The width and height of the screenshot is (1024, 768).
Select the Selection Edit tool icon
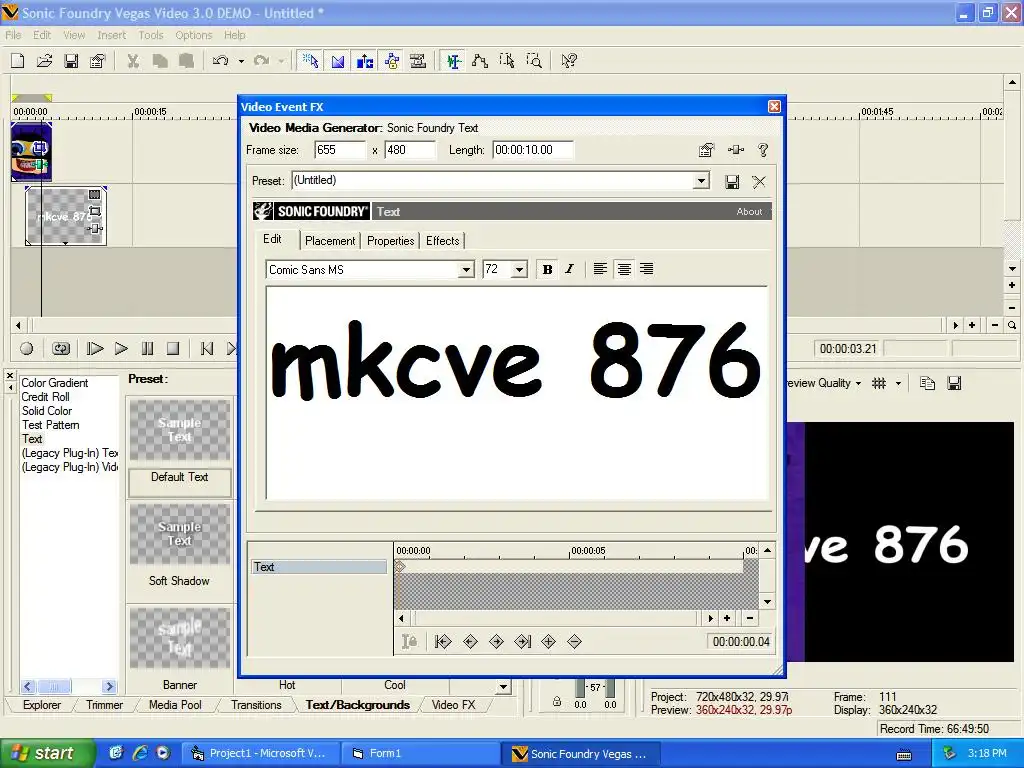tap(507, 61)
